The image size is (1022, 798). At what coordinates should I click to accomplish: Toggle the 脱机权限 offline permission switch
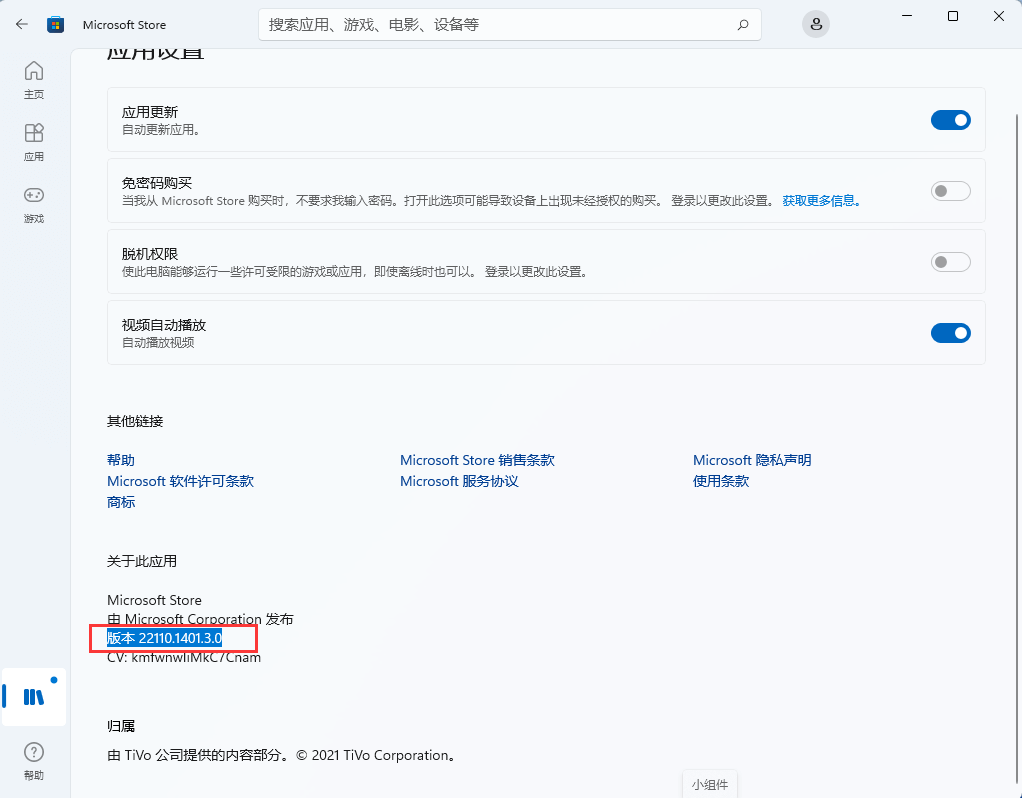tap(950, 262)
